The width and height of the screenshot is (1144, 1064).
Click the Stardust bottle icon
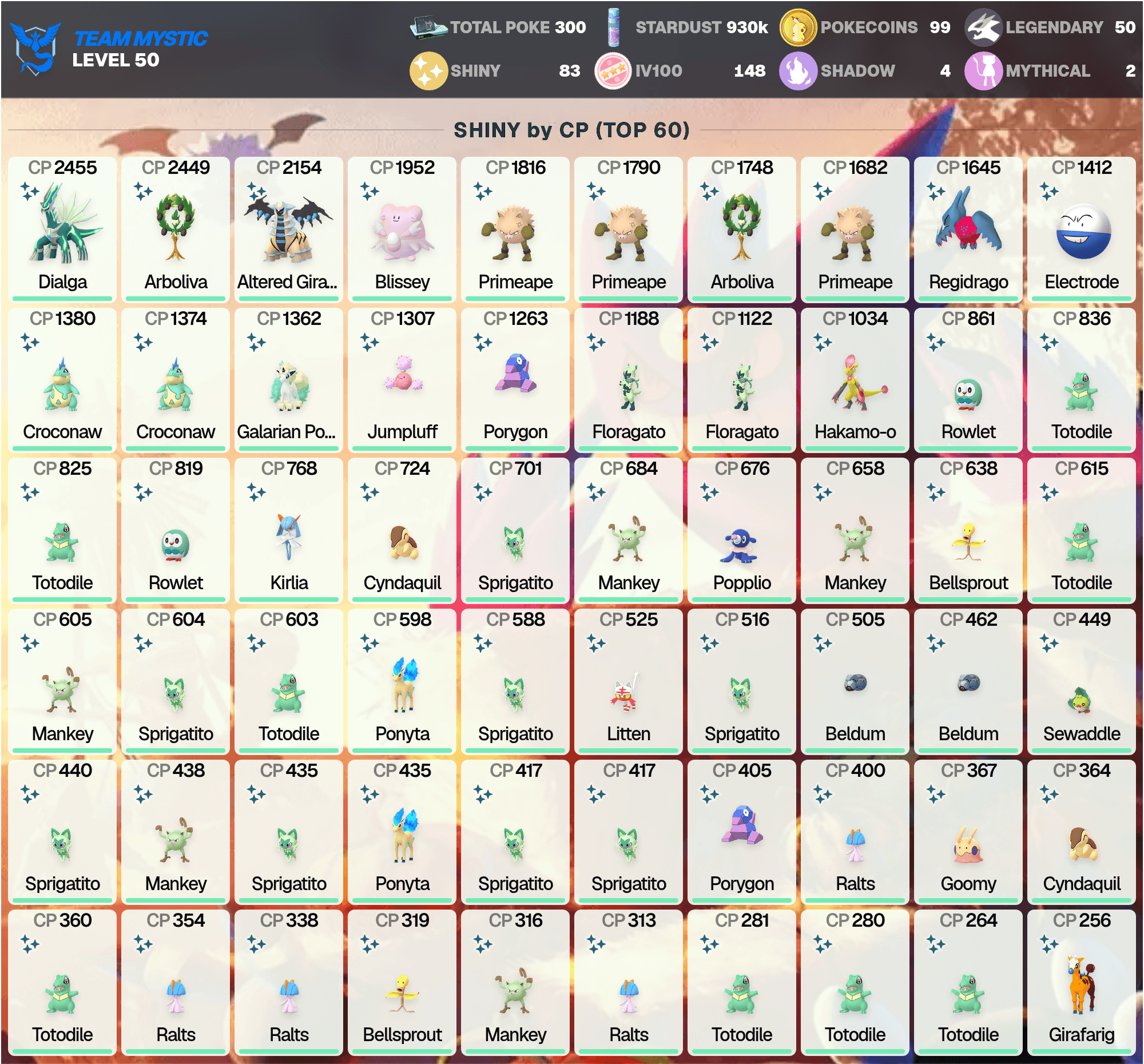coord(614,27)
